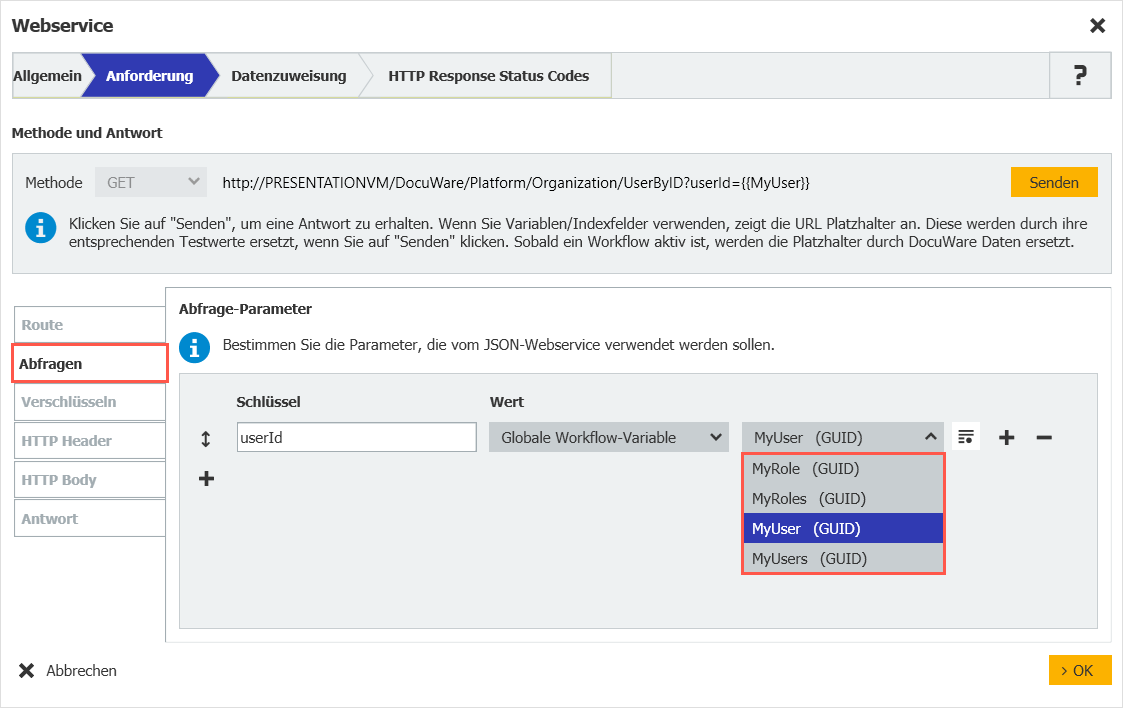The image size is (1123, 708).
Task: Collapse the MyUser (GUID) variable dropdown
Action: (842, 437)
